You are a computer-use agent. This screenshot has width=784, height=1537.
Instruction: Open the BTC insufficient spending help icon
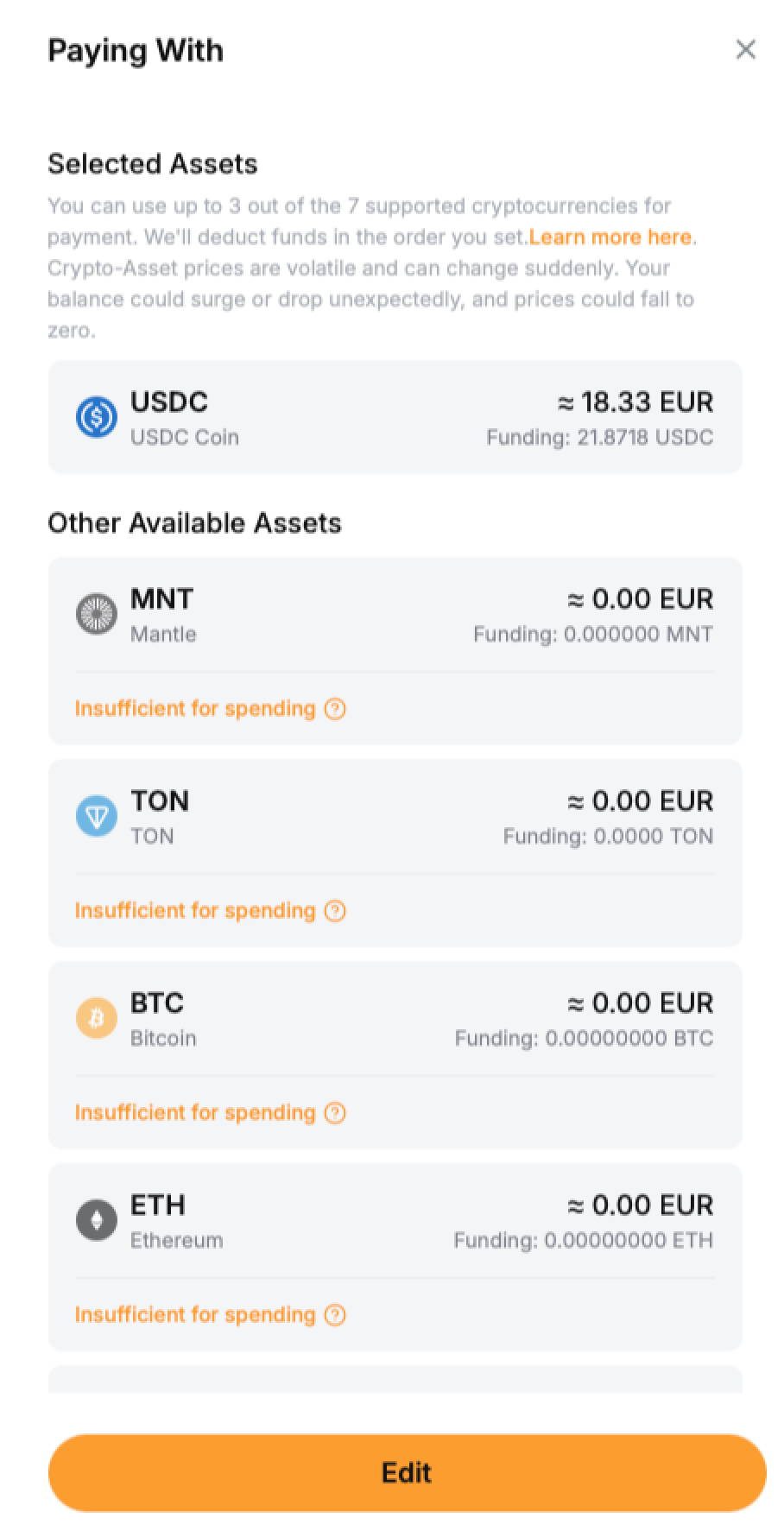coord(335,1113)
